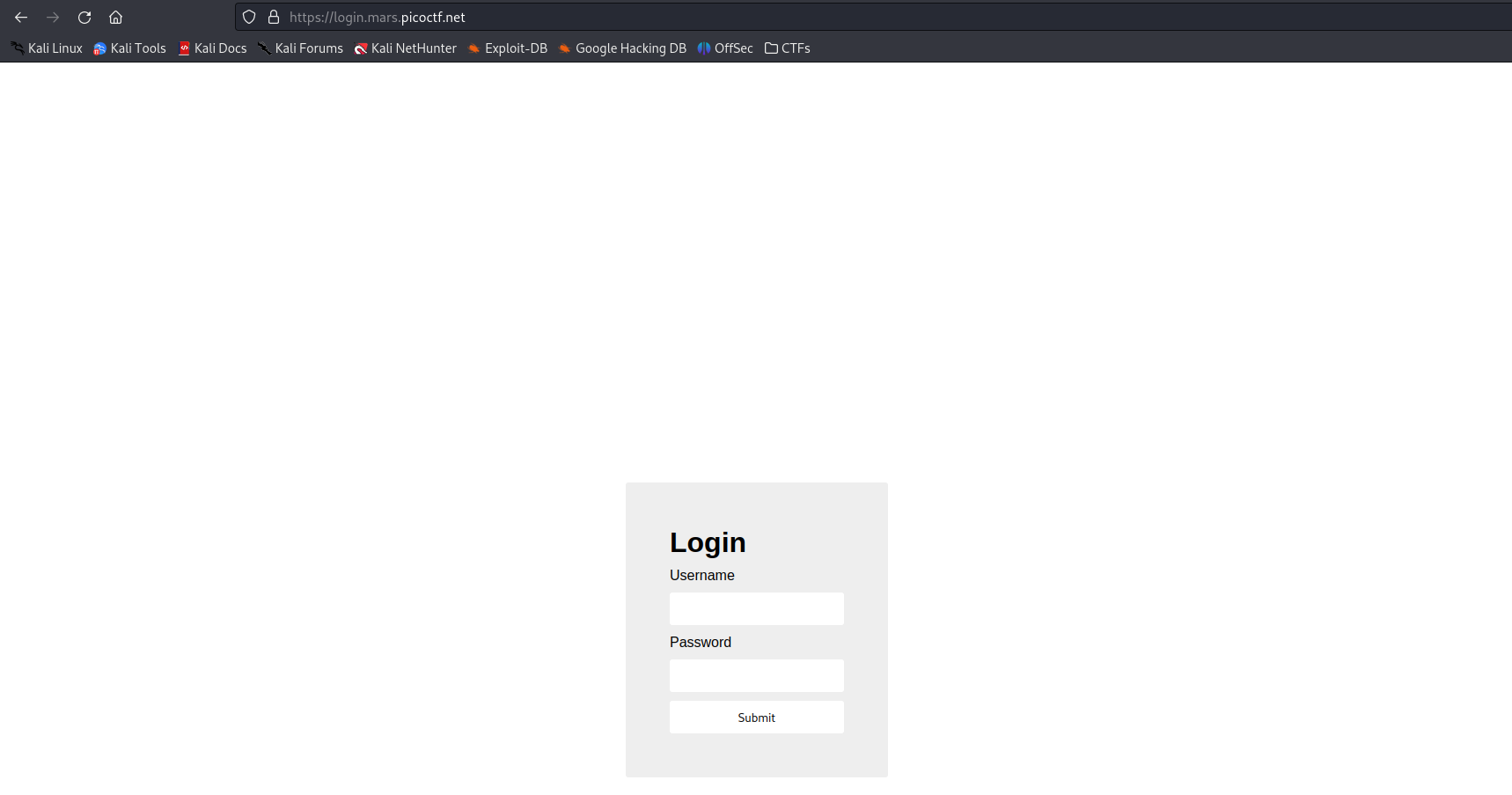Viewport: 1512px width, 795px height.
Task: Open the Kali Docs bookmark
Action: pos(213,48)
